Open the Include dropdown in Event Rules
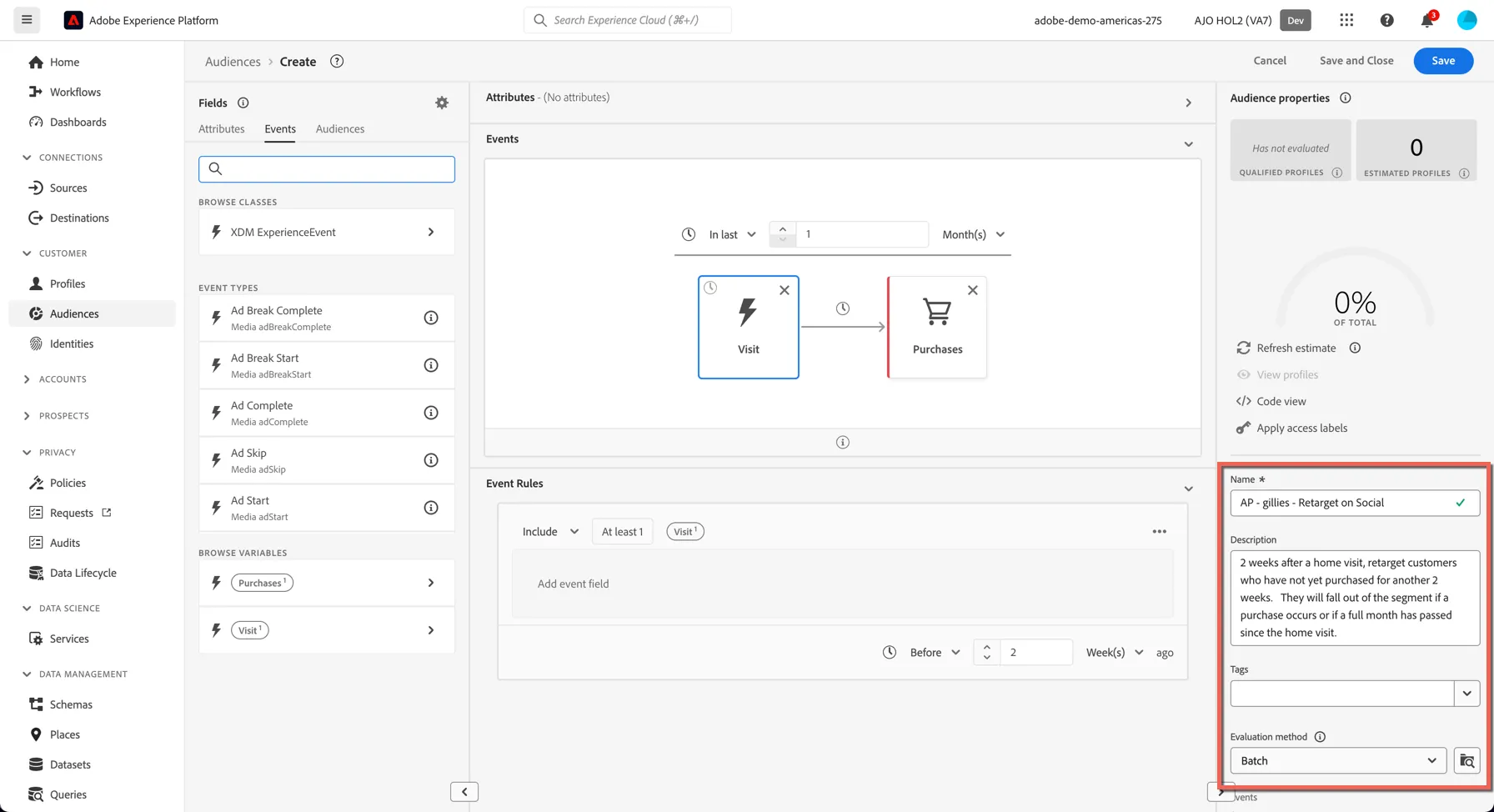Image resolution: width=1494 pixels, height=812 pixels. (x=550, y=532)
